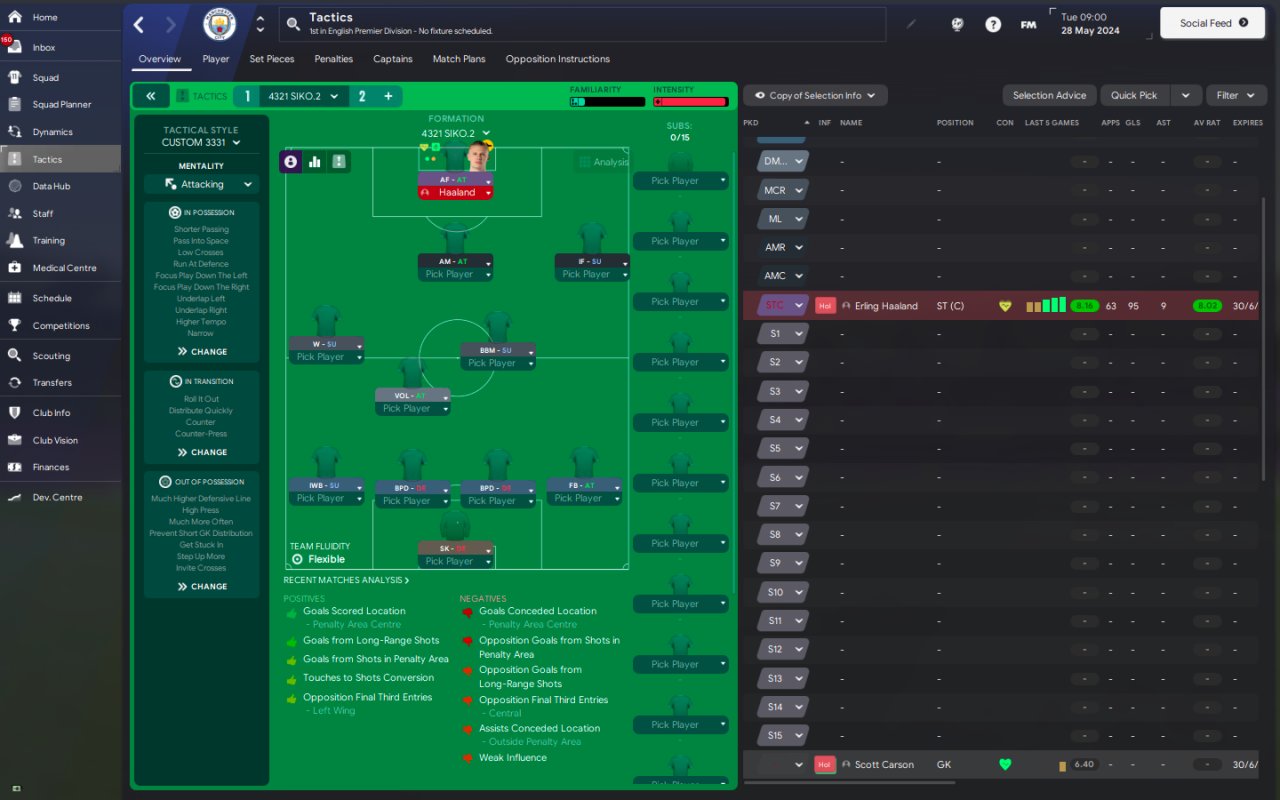1280x800 pixels.
Task: Pick a player for the VOL role
Action: [x=413, y=408]
